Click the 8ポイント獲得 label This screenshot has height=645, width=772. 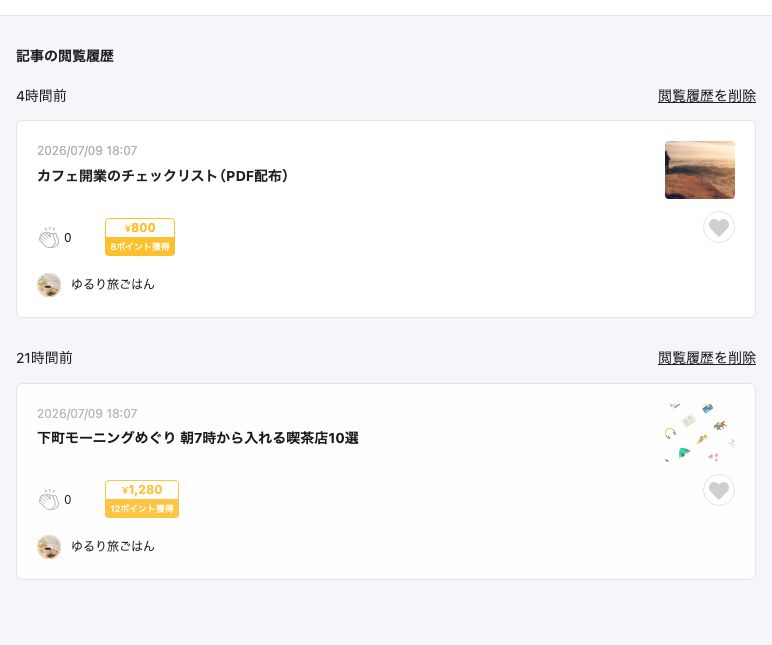coord(140,246)
